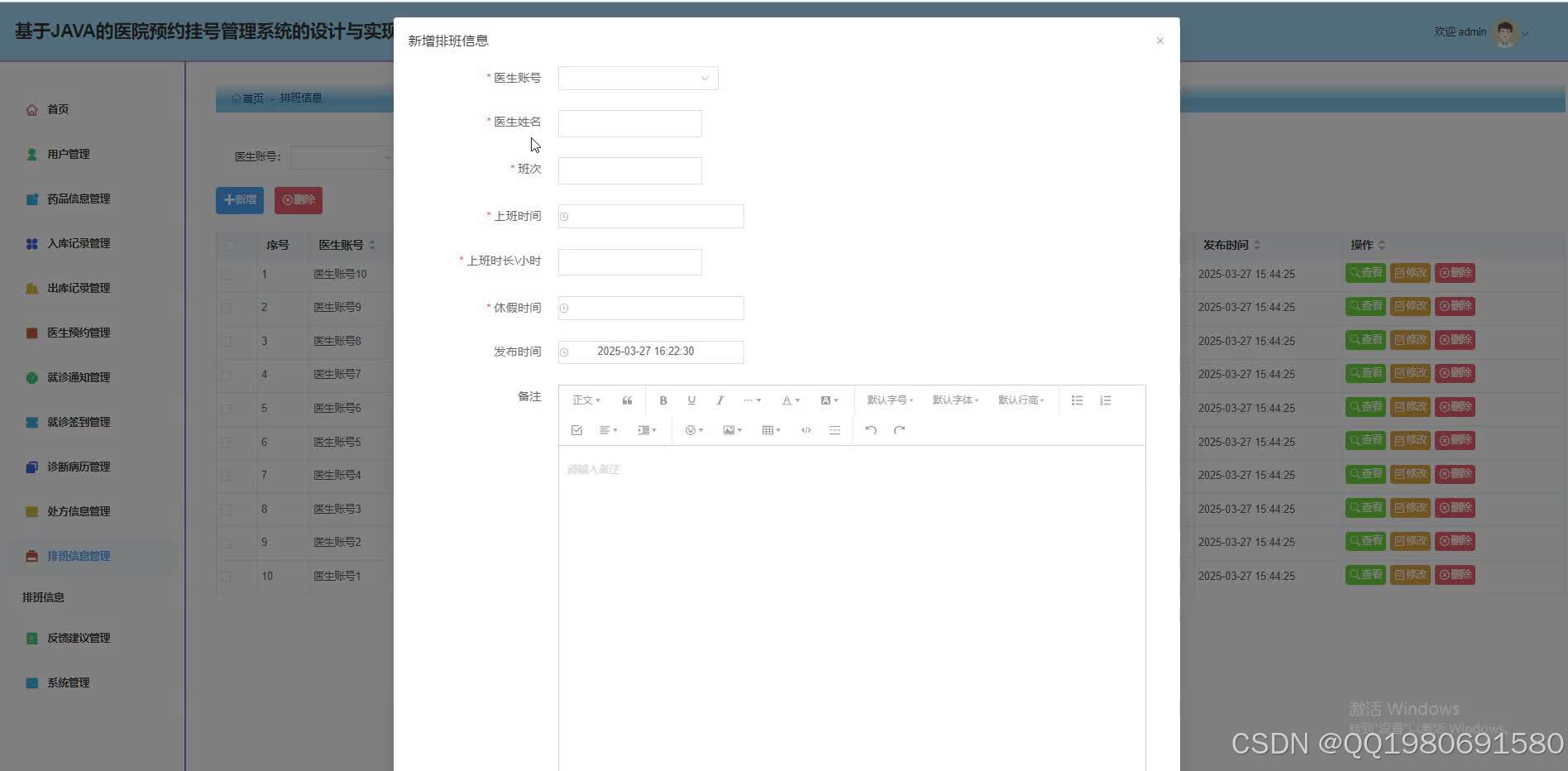Select the Bold icon in the editor toolbar
This screenshot has height=771, width=1568.
click(x=662, y=400)
